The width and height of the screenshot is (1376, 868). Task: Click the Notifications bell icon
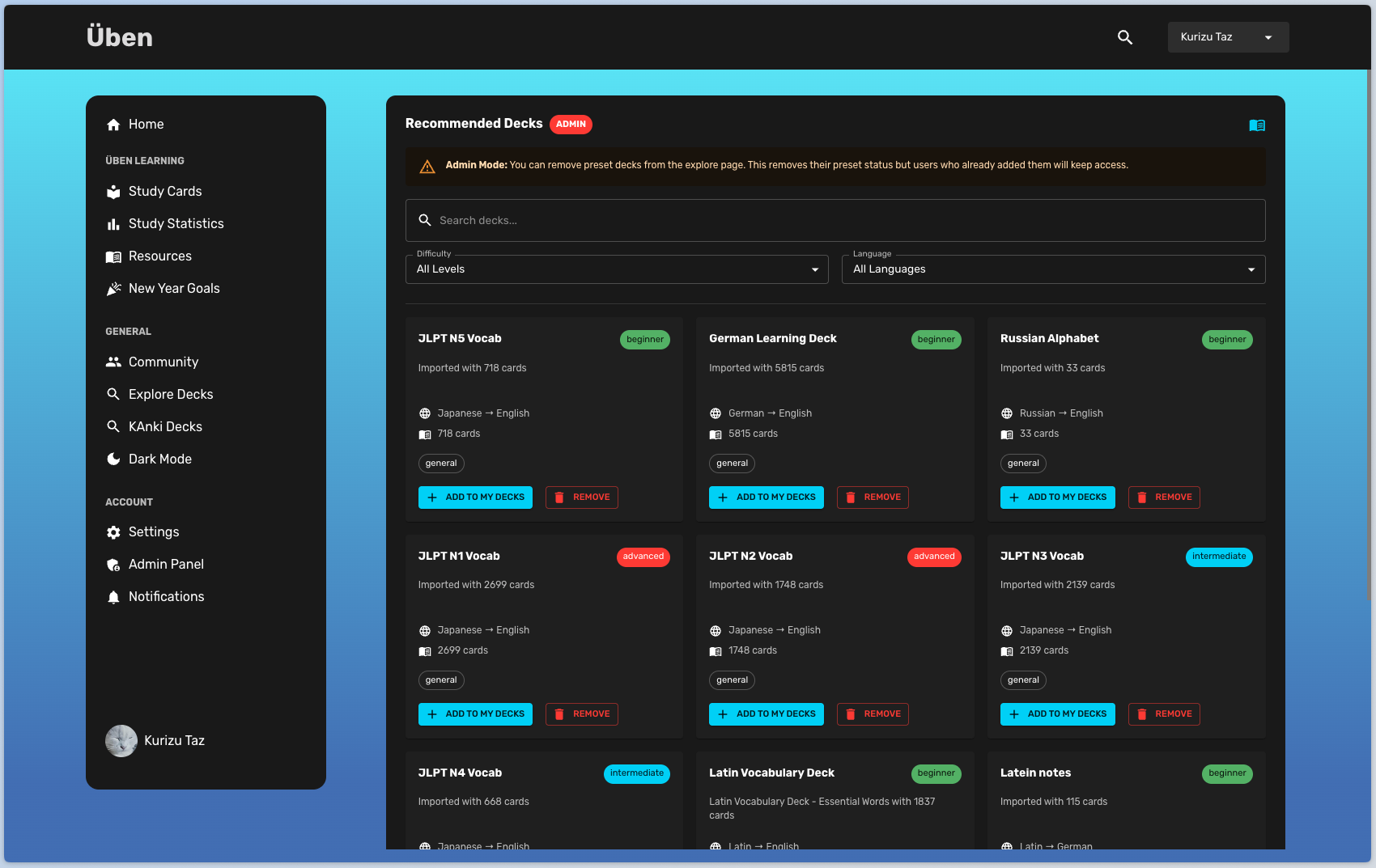click(x=113, y=597)
